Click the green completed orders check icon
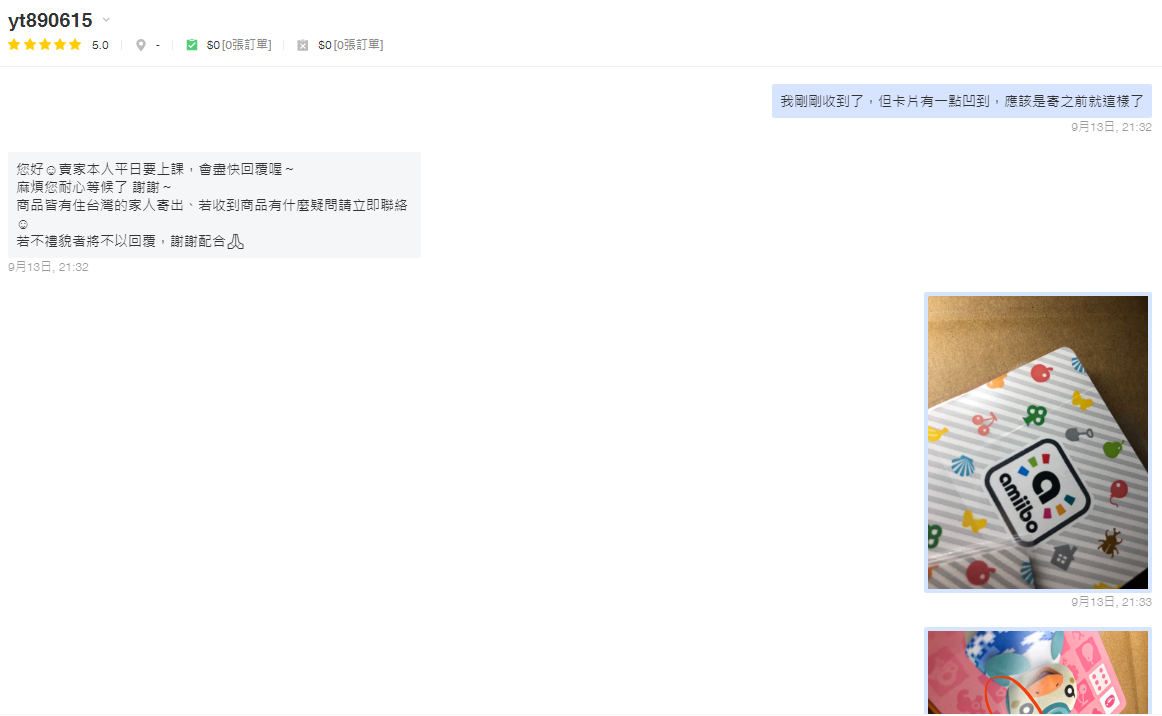 click(x=192, y=45)
